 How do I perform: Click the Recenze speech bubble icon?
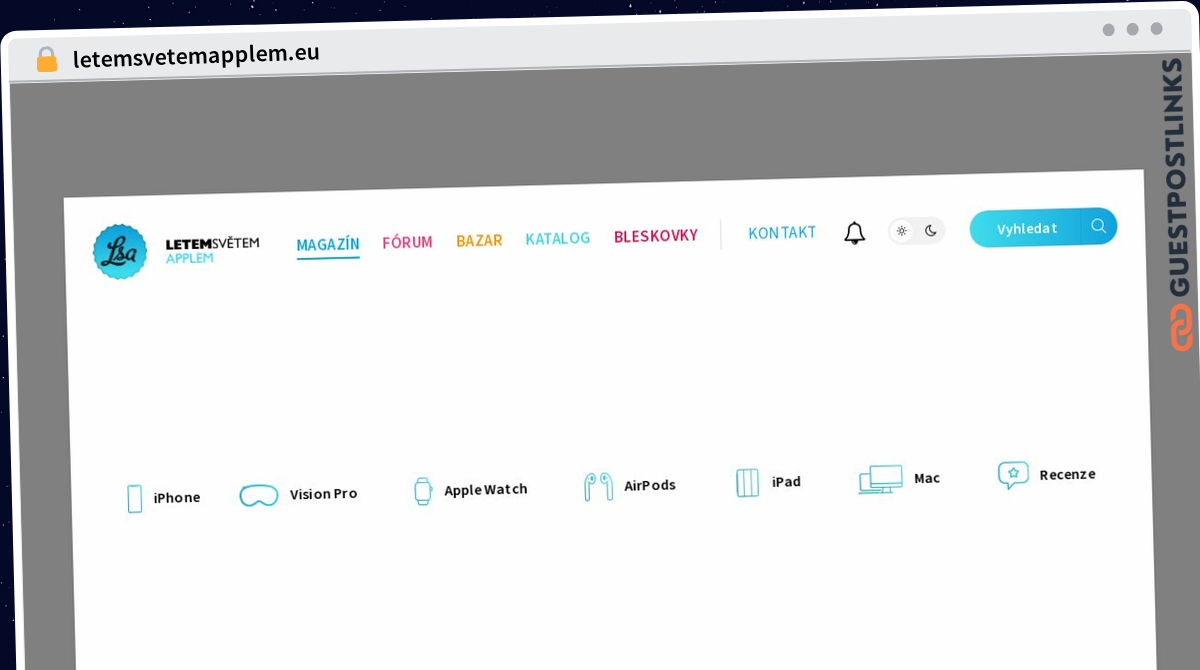pos(1013,475)
